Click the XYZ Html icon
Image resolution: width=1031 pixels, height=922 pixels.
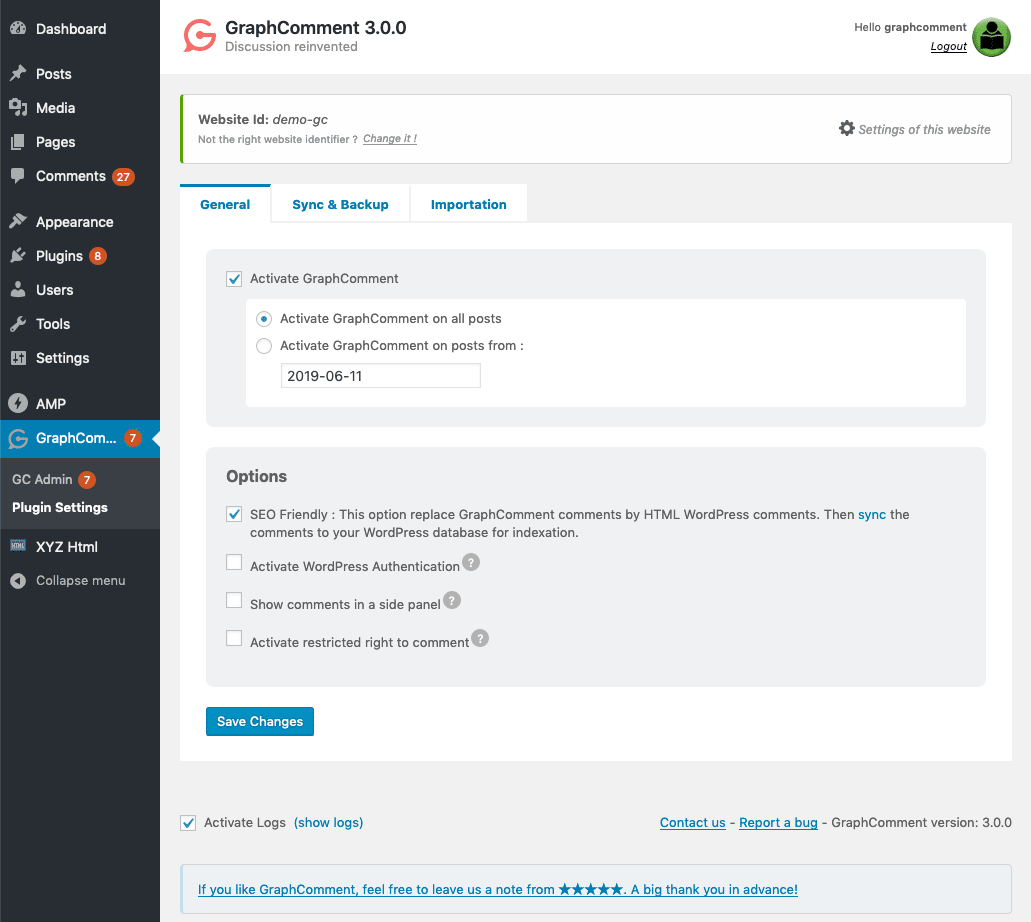[x=18, y=546]
